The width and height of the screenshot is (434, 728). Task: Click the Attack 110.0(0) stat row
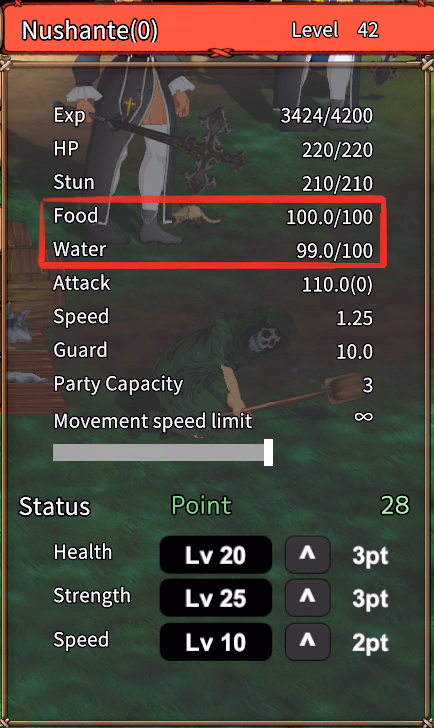(x=213, y=284)
